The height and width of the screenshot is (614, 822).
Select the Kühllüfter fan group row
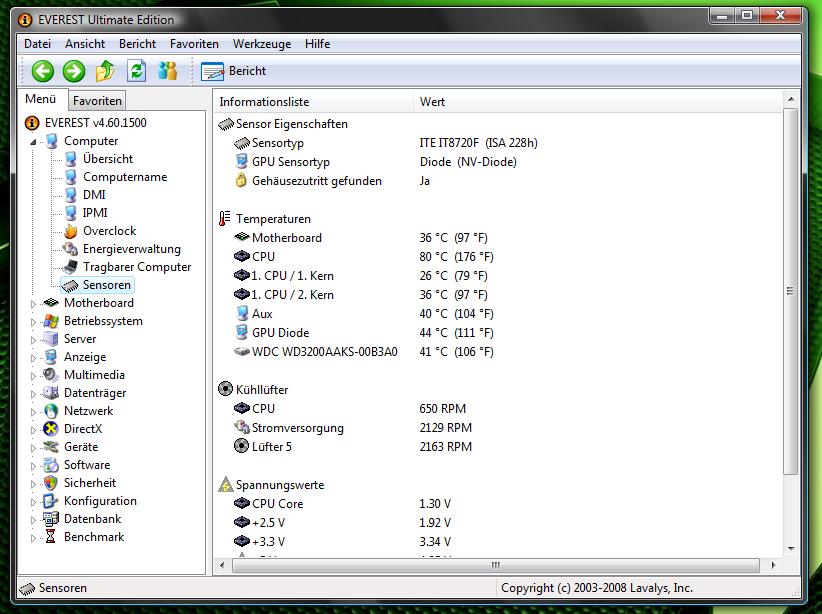[253, 390]
